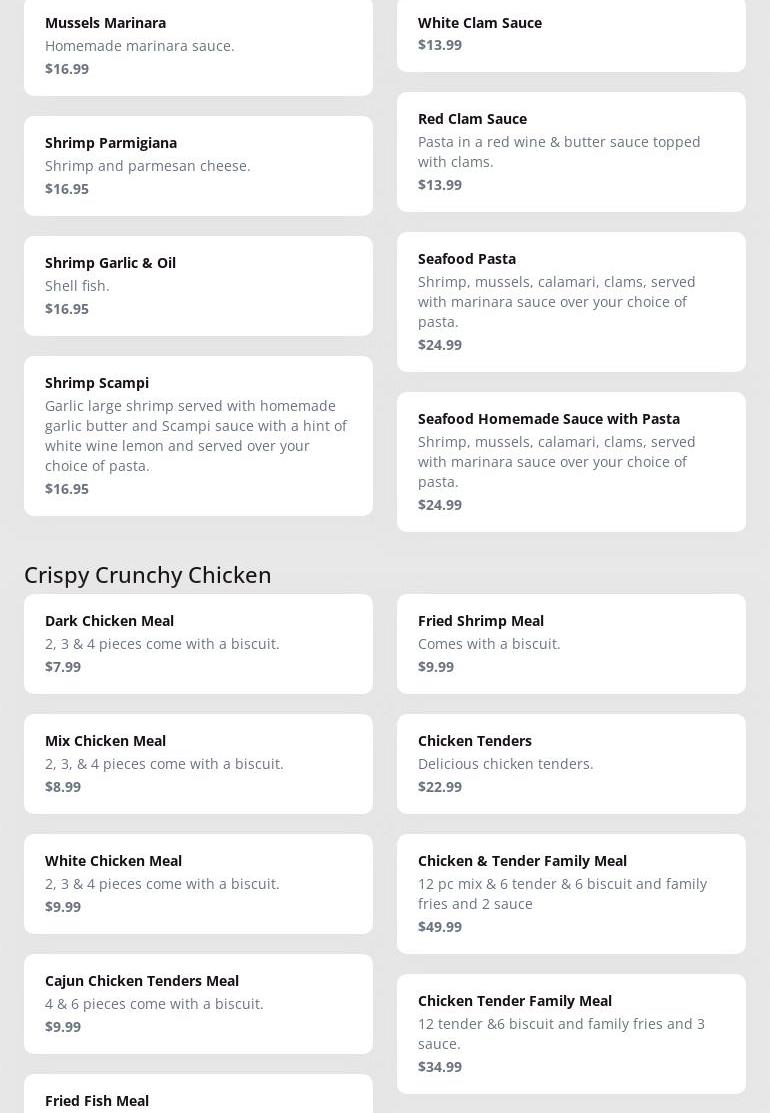Select White Clam Sauce item
770x1113 pixels.
pyautogui.click(x=570, y=33)
